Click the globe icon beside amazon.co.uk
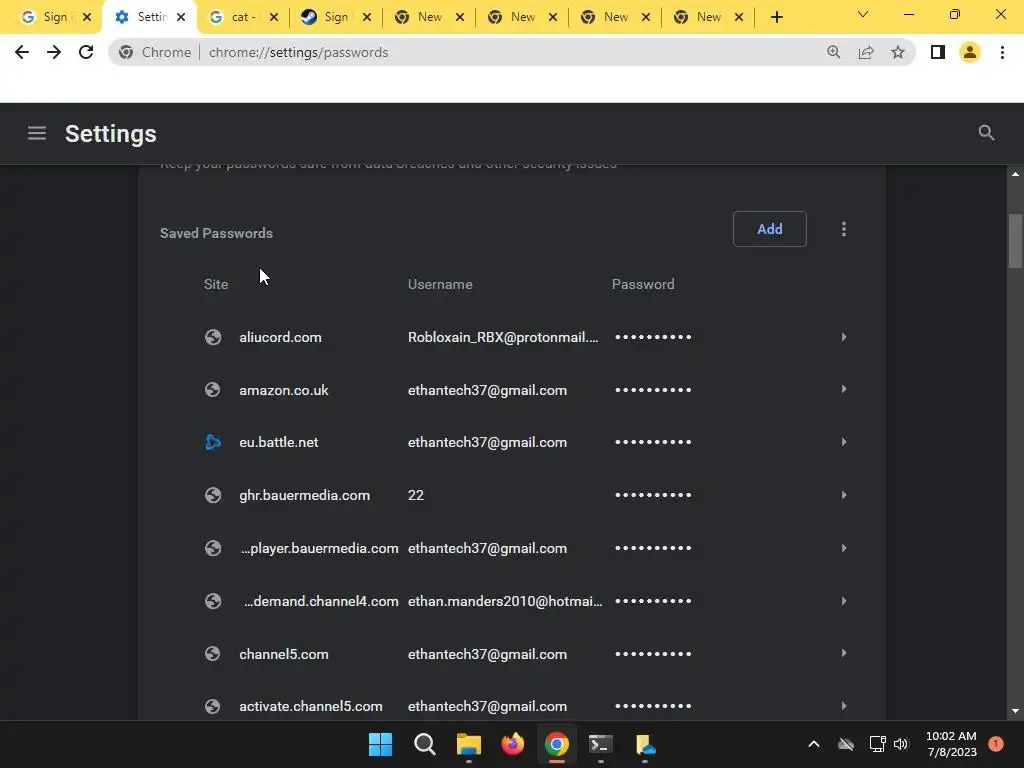 (x=213, y=390)
